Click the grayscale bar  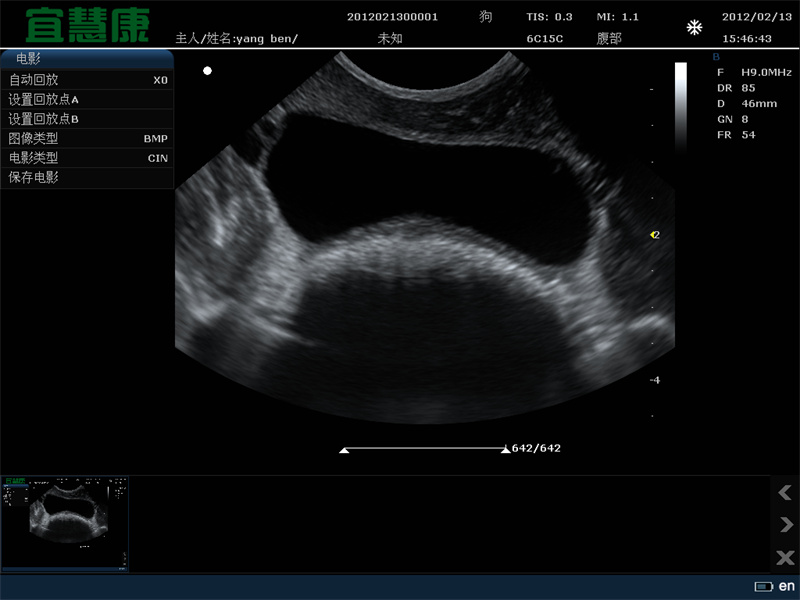point(681,108)
